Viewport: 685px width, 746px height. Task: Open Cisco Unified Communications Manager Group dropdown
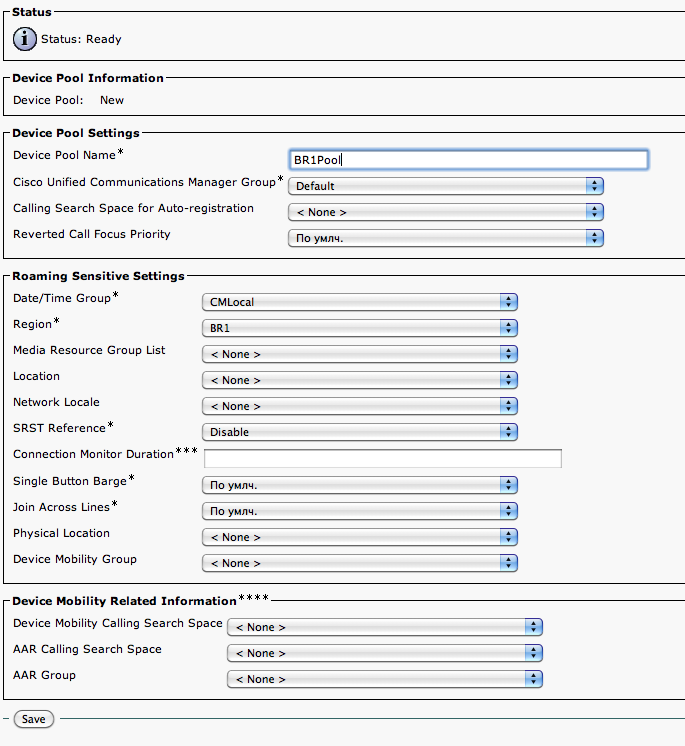click(x=446, y=186)
